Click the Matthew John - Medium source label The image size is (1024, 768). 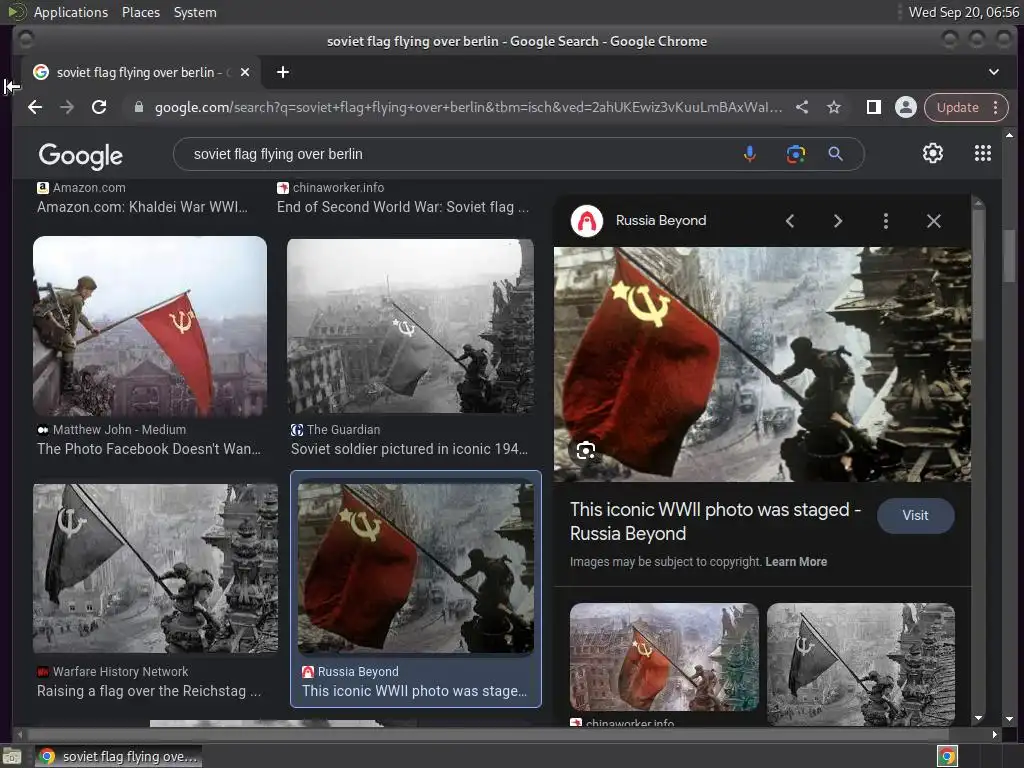(119, 430)
